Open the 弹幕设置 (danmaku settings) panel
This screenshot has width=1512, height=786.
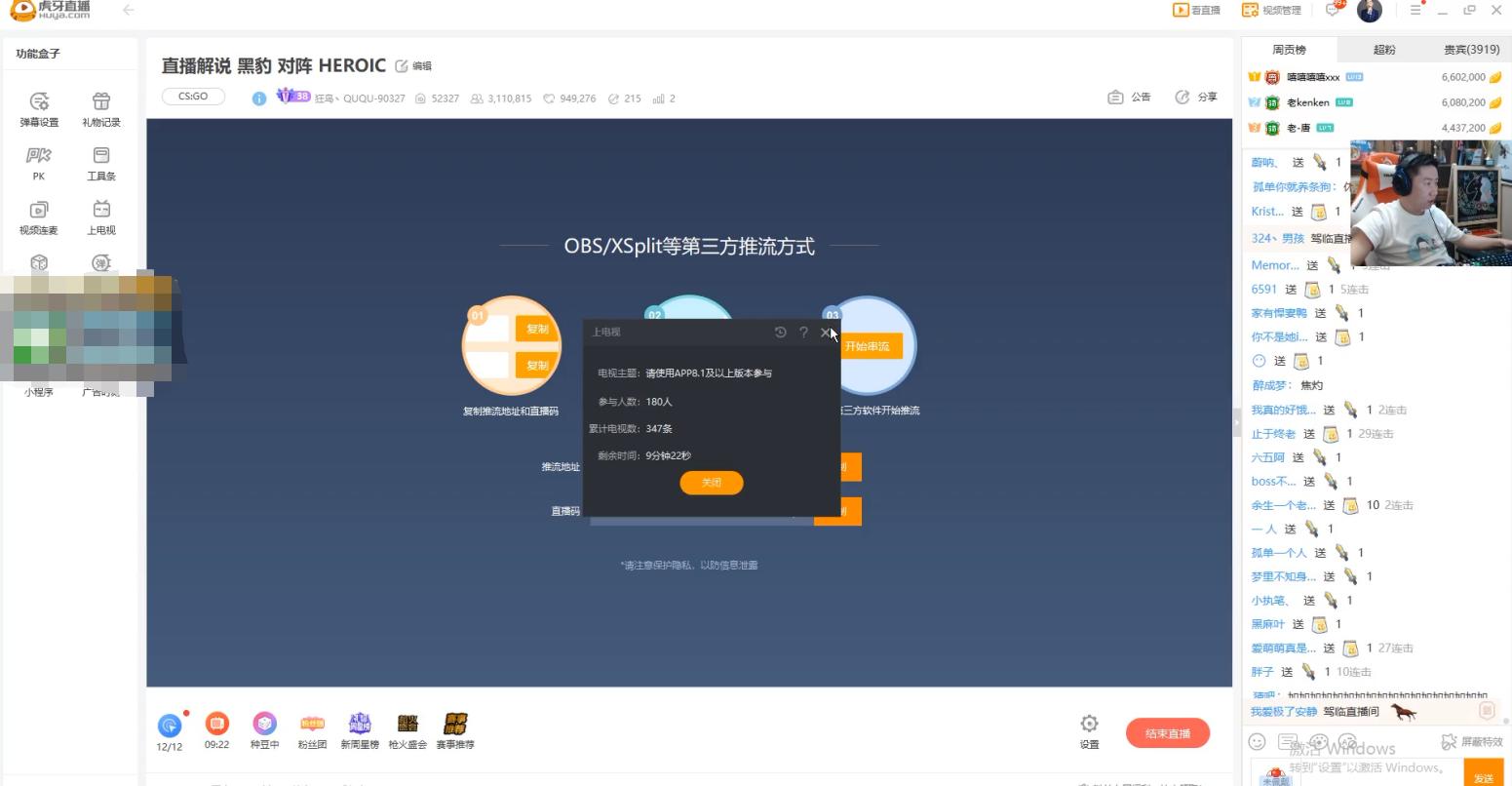click(x=38, y=107)
